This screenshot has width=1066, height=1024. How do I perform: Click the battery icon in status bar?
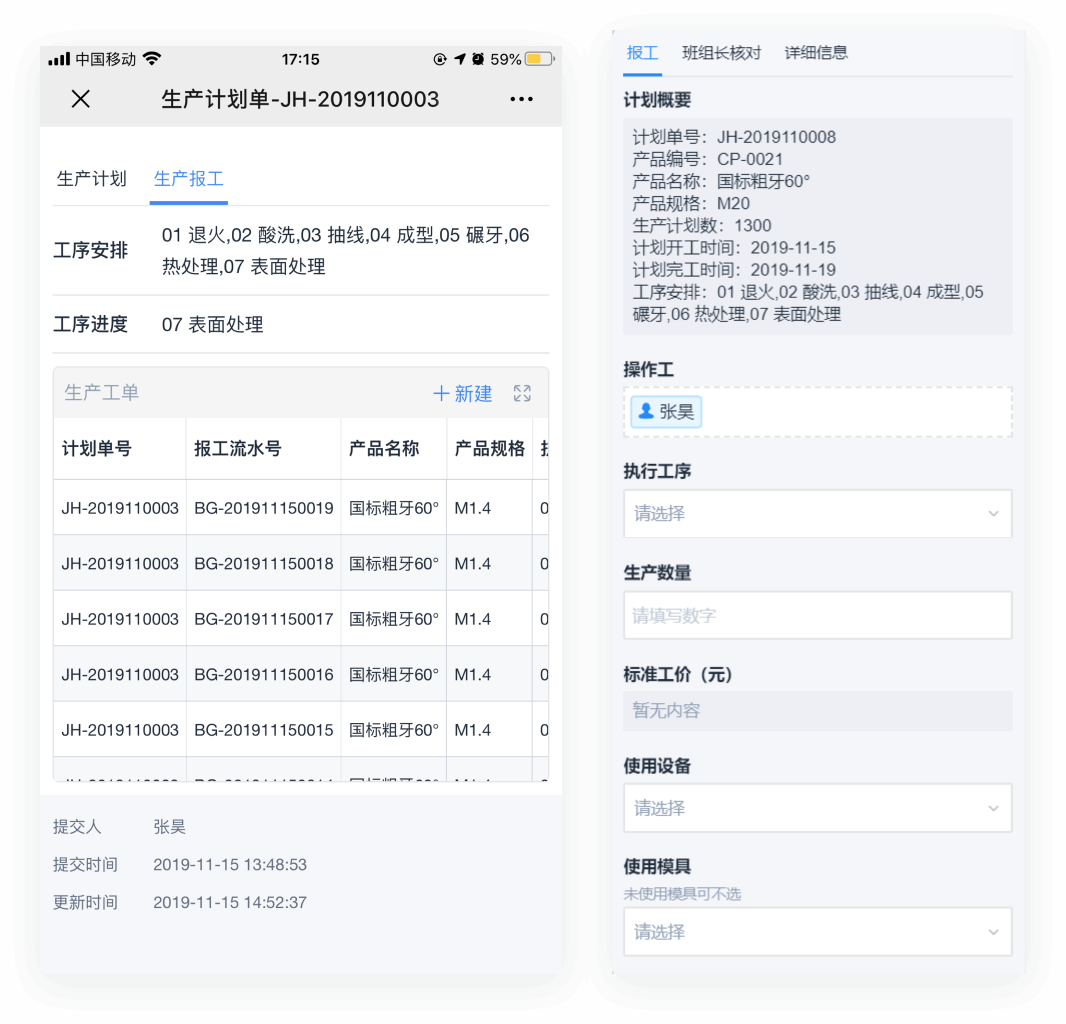coord(539,59)
